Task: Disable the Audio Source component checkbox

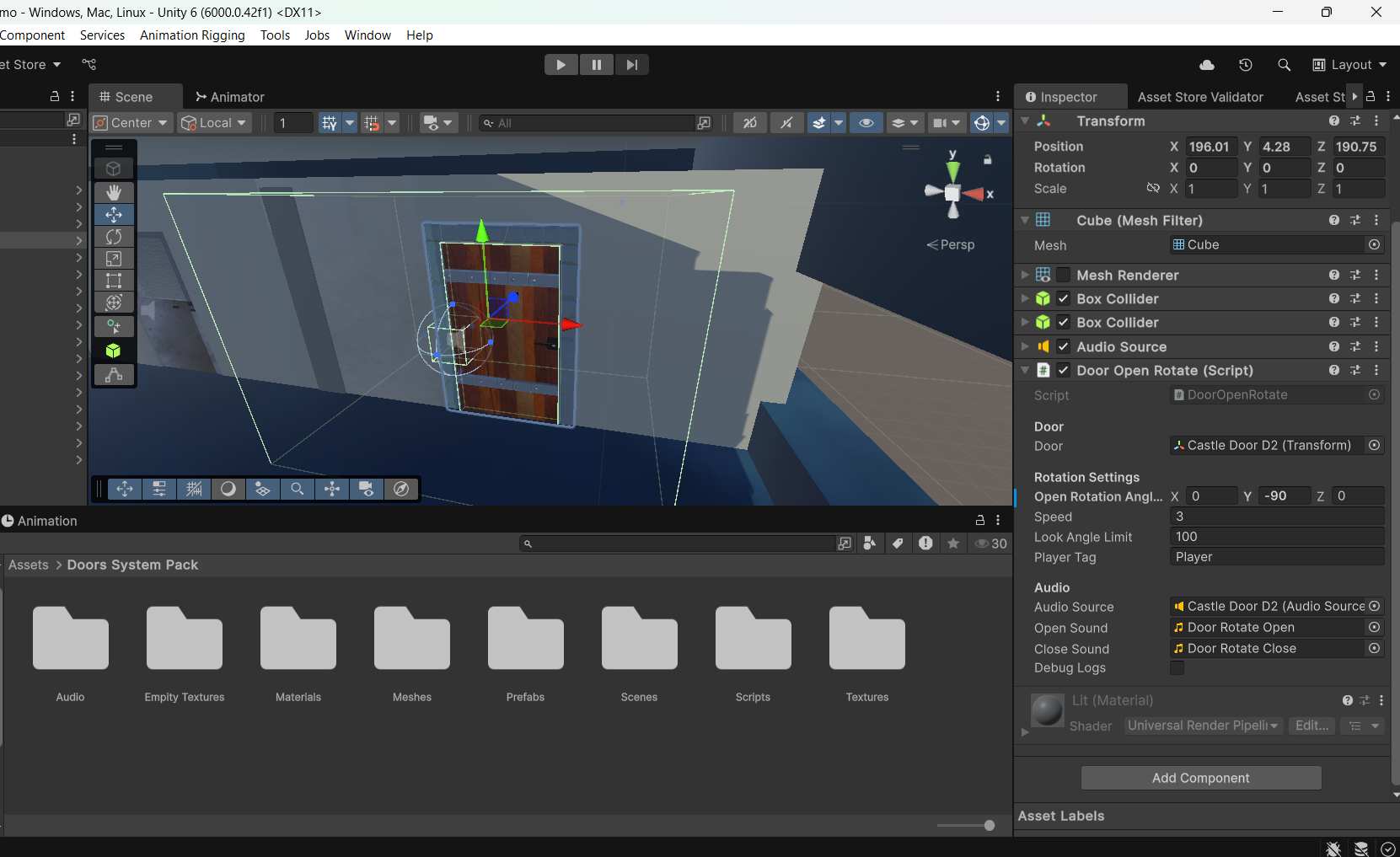Action: coord(1062,346)
